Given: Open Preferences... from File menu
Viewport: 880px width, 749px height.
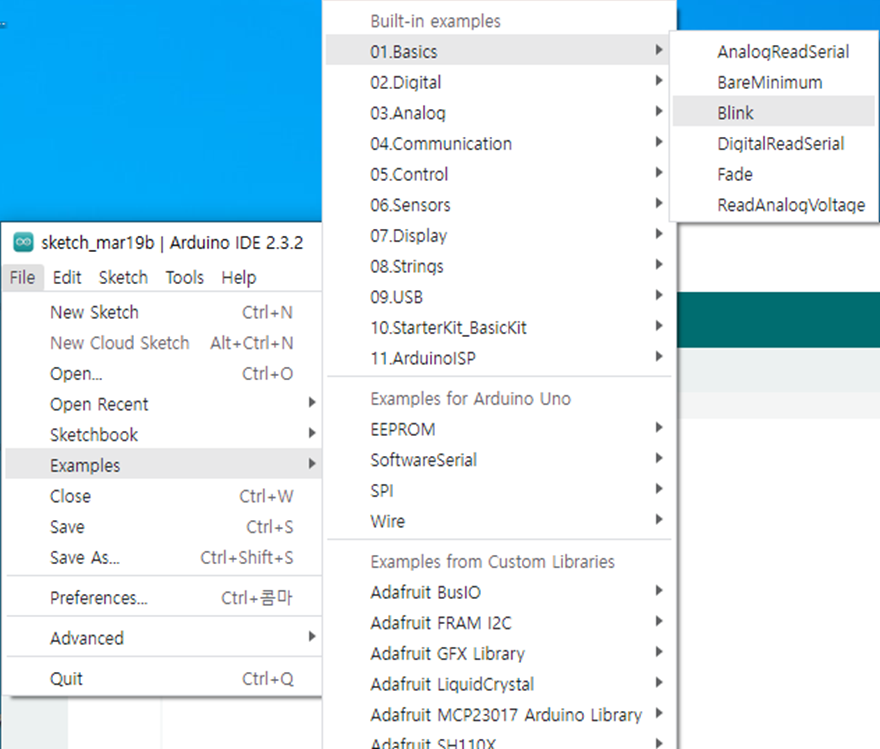Looking at the screenshot, I should (164, 598).
